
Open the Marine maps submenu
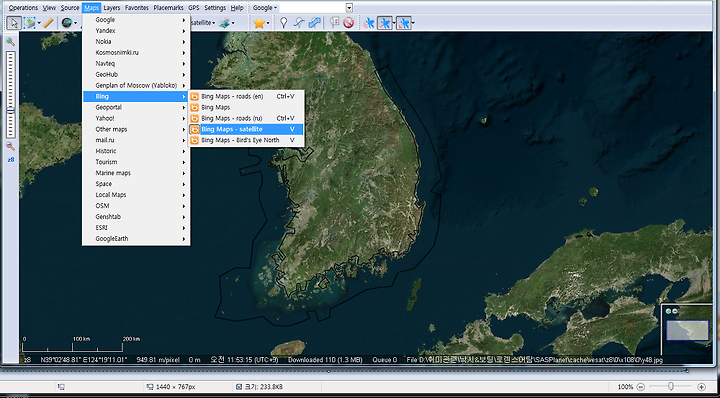[x=136, y=173]
